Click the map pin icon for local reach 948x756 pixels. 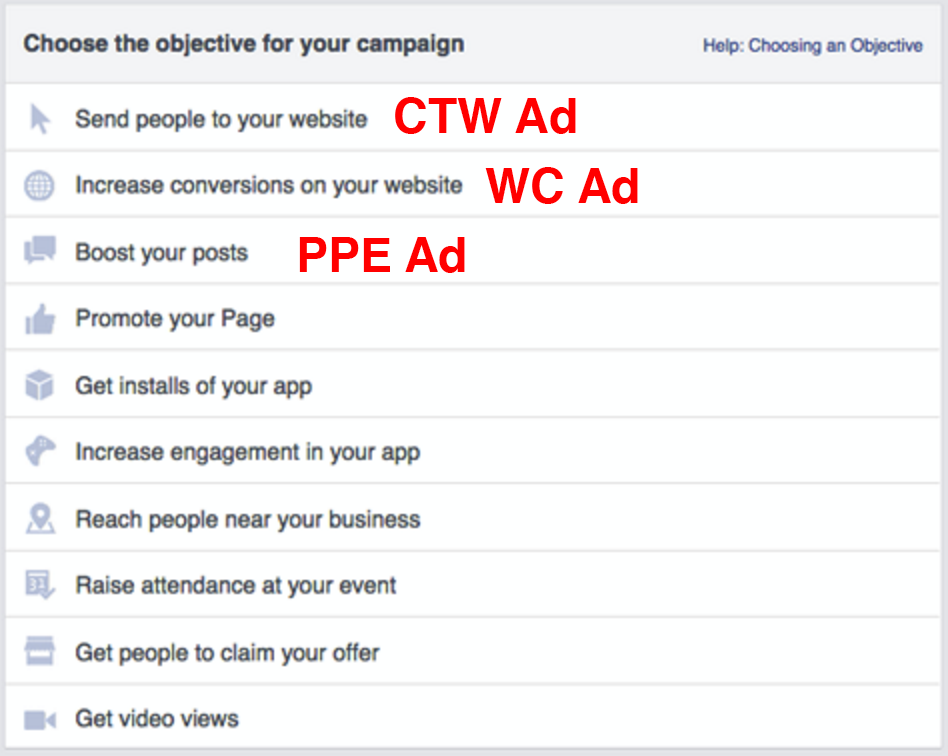pyautogui.click(x=40, y=518)
